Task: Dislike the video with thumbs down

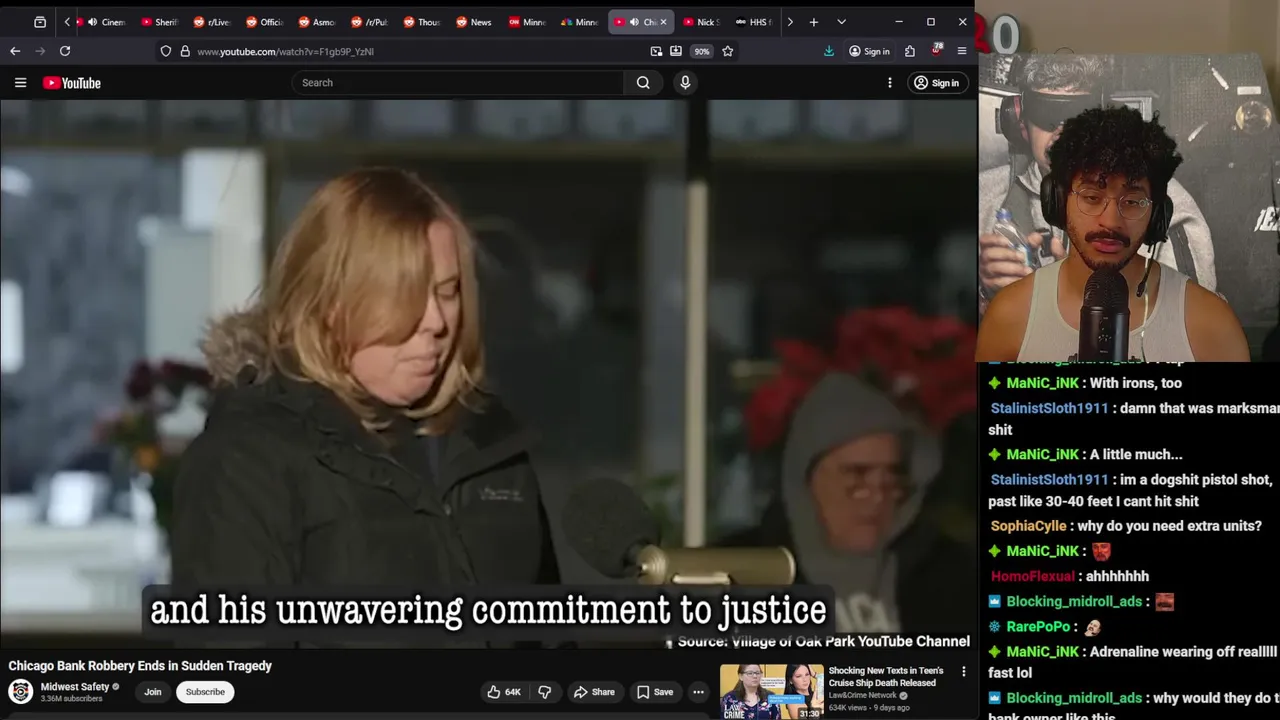Action: point(545,692)
